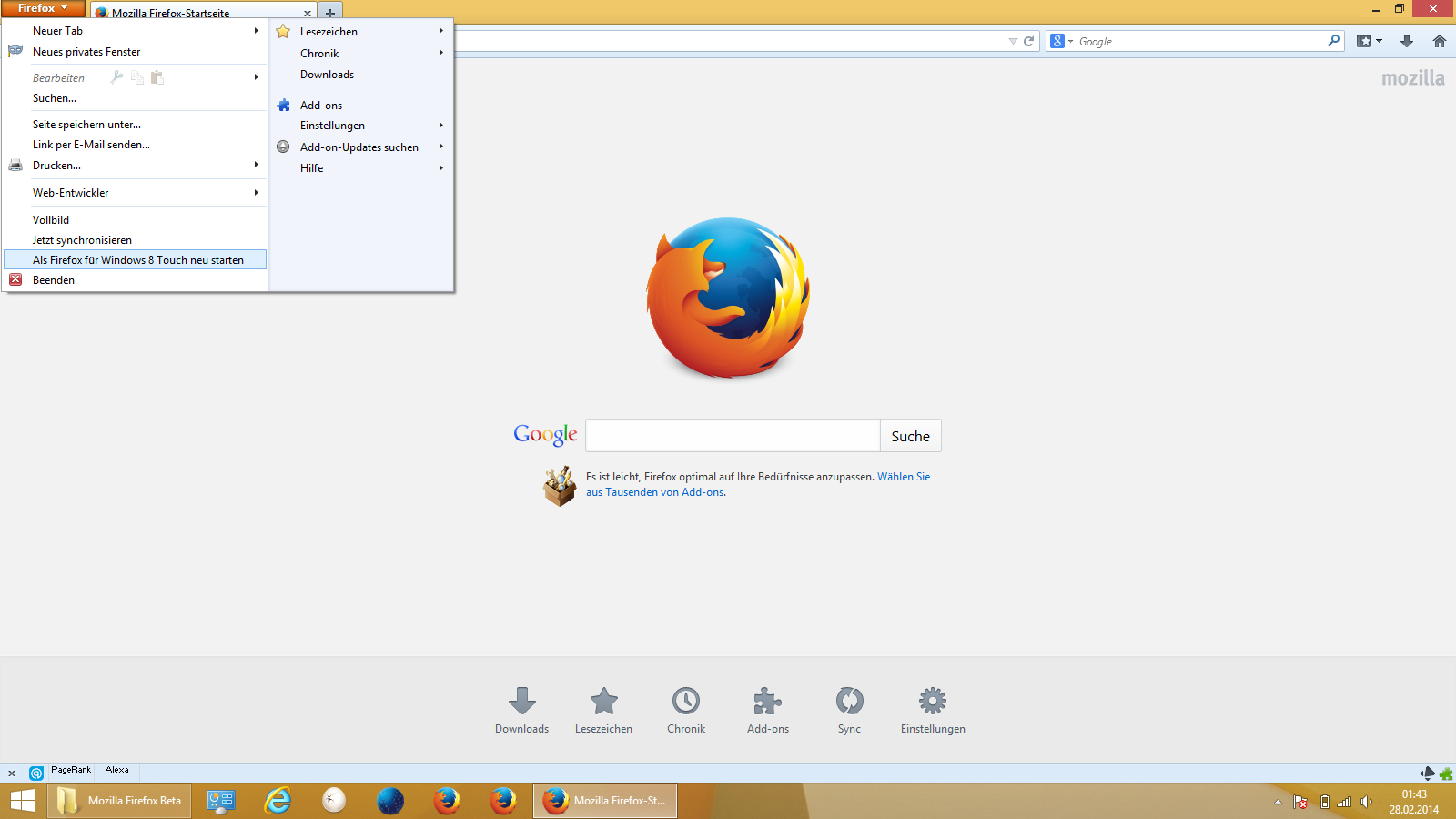Open Einstellungen gear icon at page bottom
The height and width of the screenshot is (819, 1456).
(x=933, y=701)
